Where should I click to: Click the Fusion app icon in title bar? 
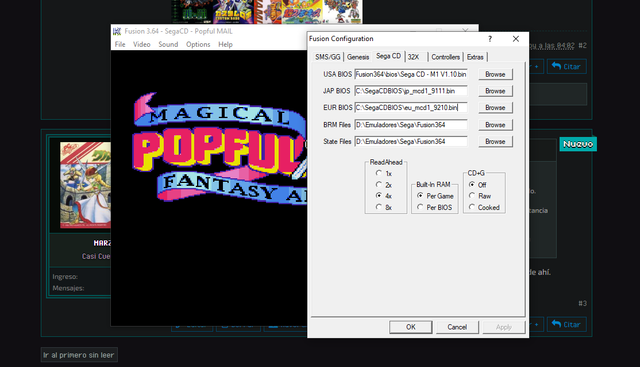pyautogui.click(x=117, y=31)
